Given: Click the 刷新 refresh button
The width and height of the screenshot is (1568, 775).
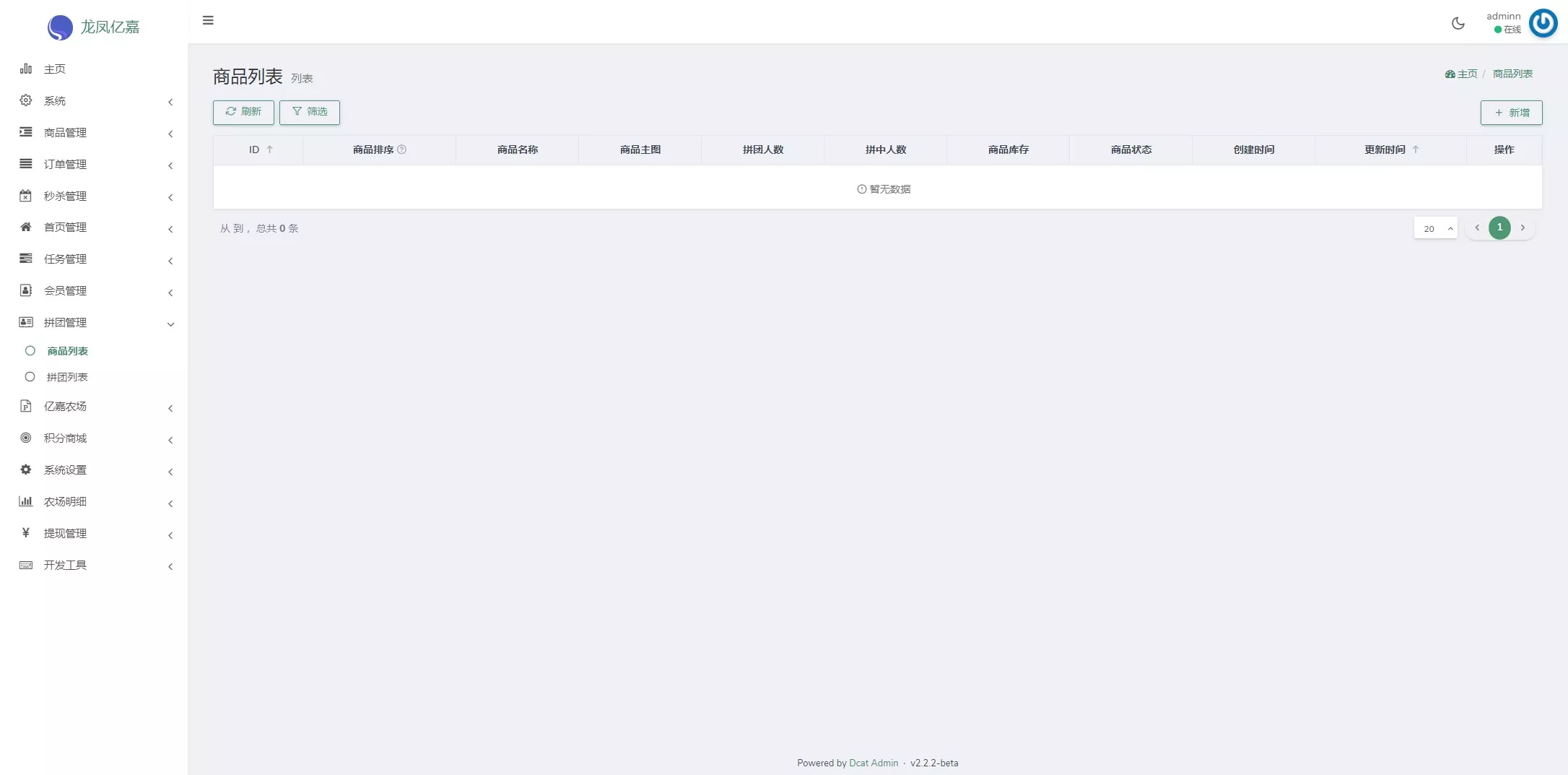Looking at the screenshot, I should coord(243,112).
